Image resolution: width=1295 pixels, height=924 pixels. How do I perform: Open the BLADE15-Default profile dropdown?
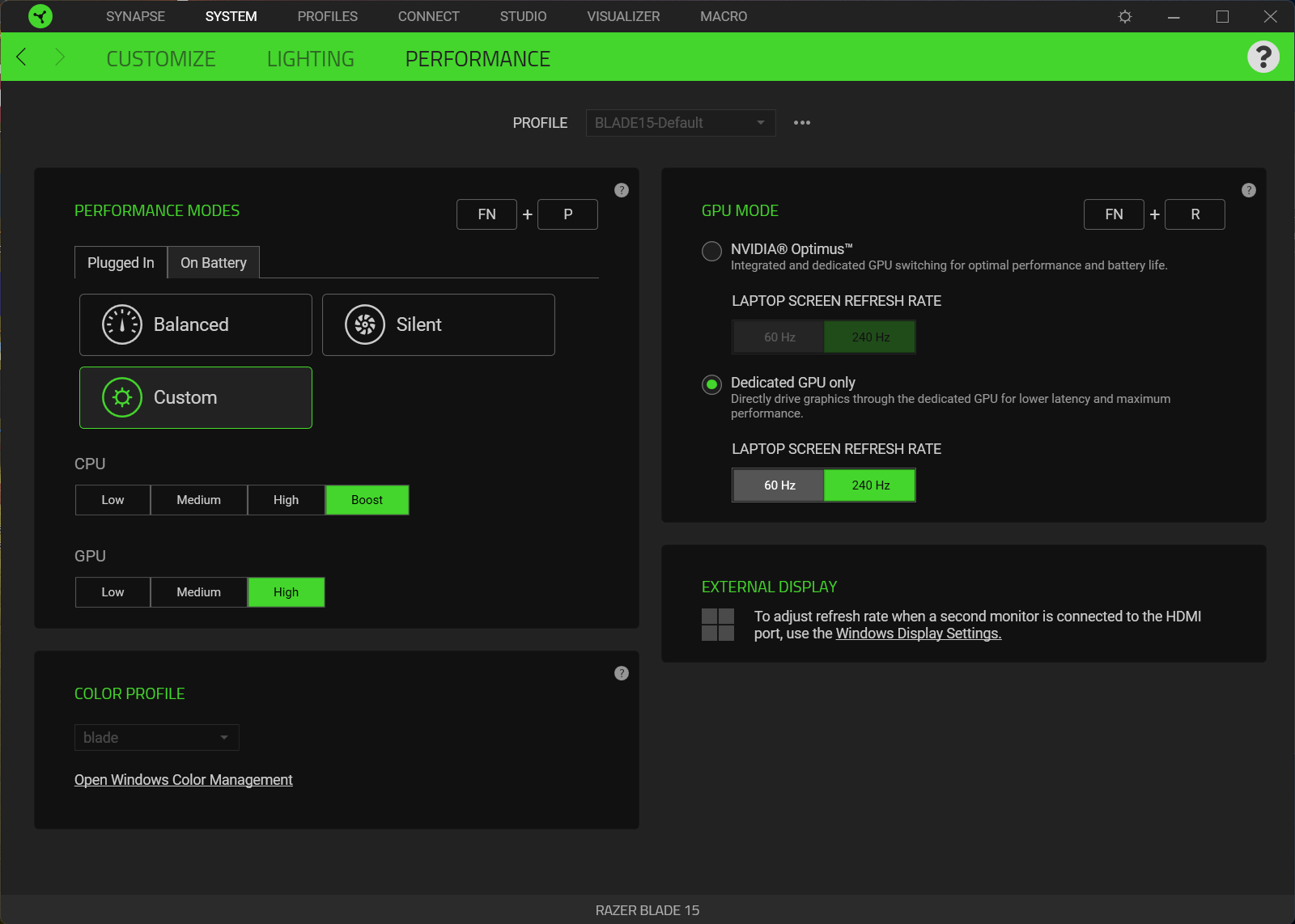point(681,123)
